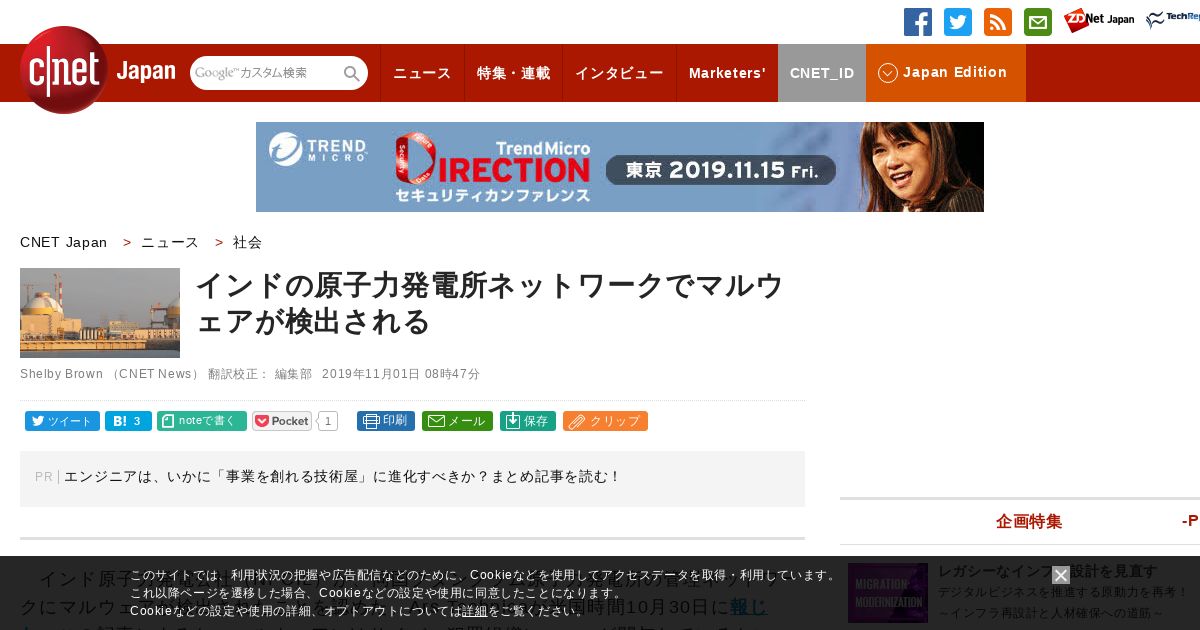Click the search magnifier icon
Viewport: 1200px width, 630px height.
point(352,73)
